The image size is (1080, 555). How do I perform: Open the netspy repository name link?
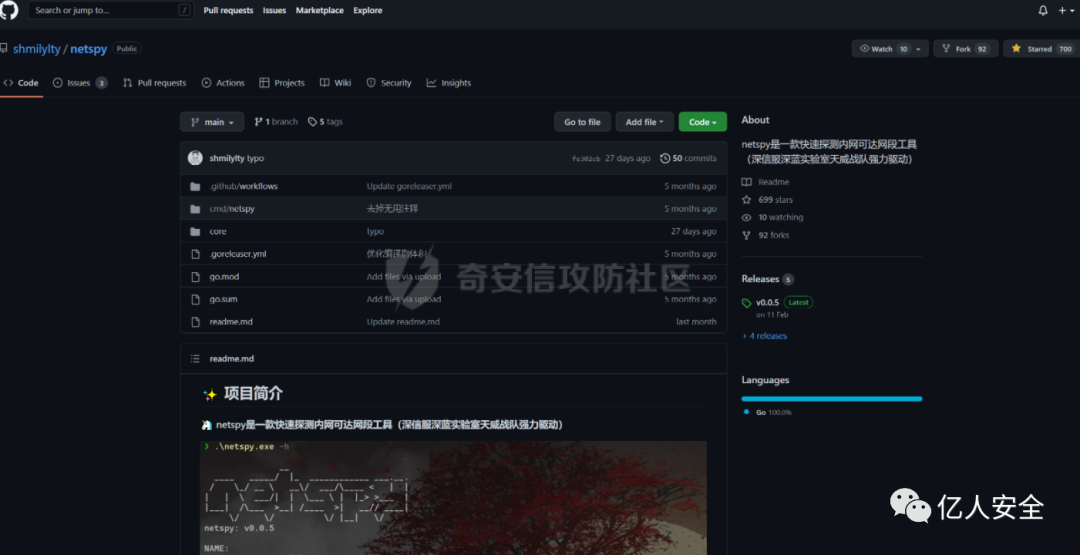pos(88,49)
